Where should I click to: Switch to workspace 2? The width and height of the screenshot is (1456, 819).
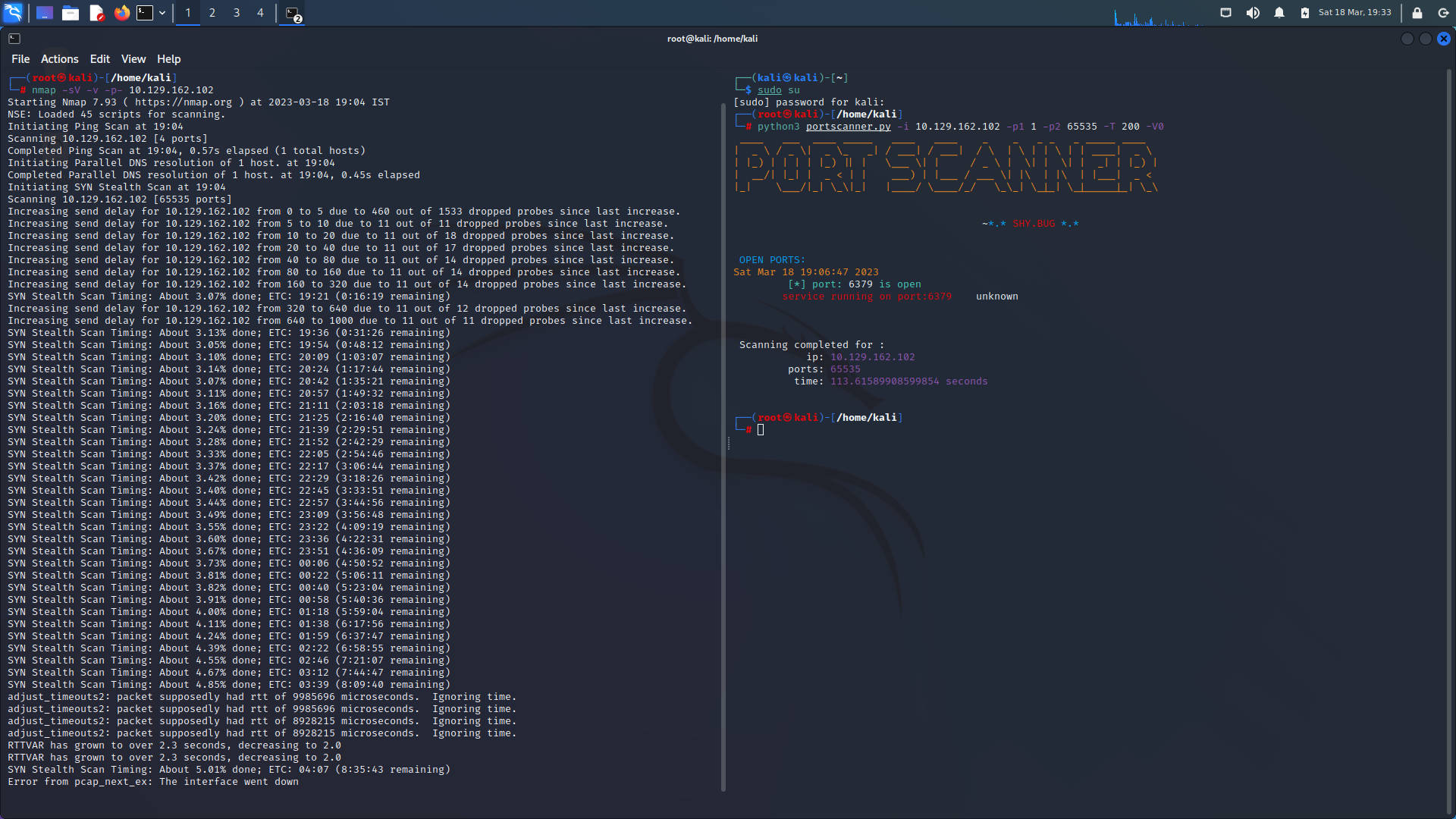[212, 13]
